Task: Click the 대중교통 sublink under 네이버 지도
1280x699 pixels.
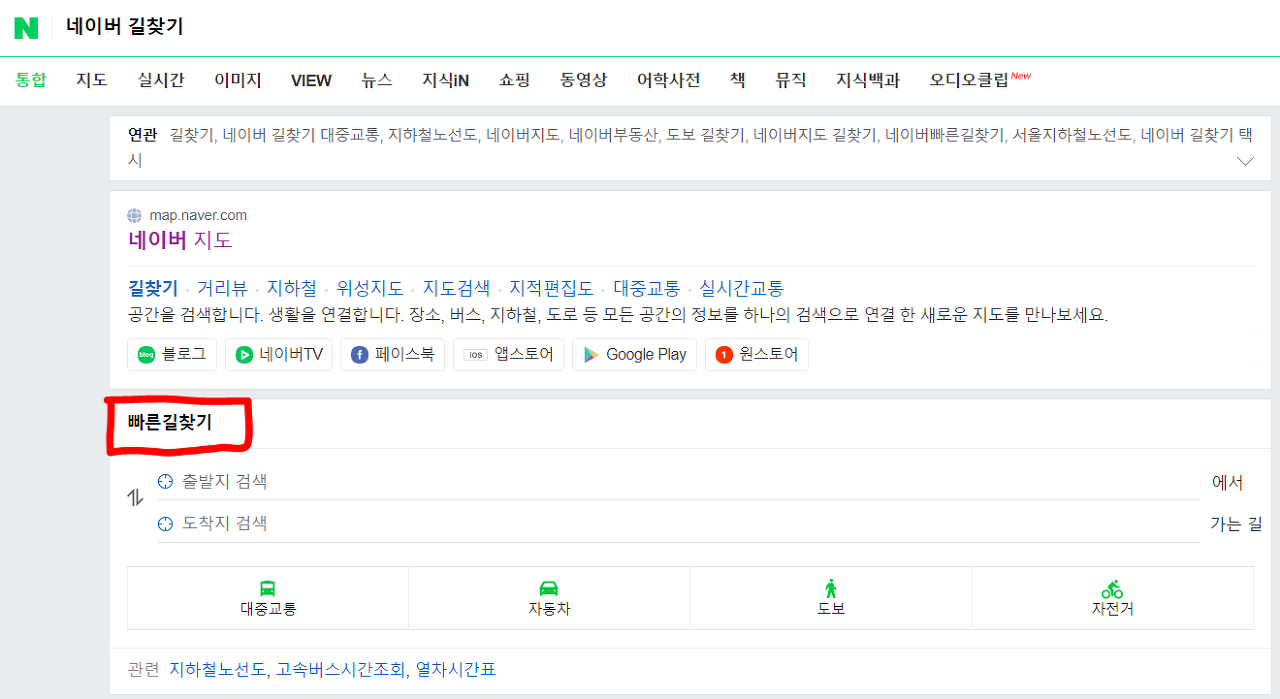Action: 647,288
